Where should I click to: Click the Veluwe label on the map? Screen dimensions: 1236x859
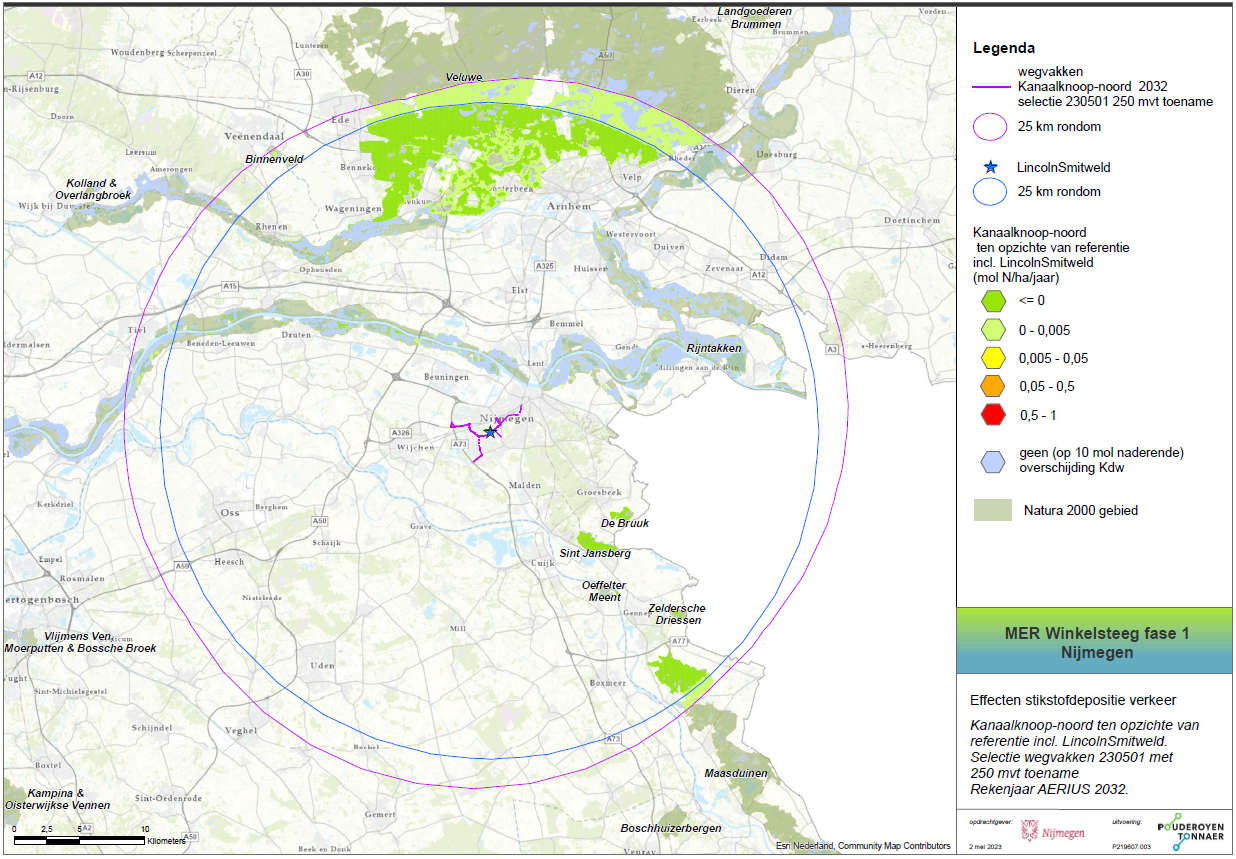(x=464, y=78)
